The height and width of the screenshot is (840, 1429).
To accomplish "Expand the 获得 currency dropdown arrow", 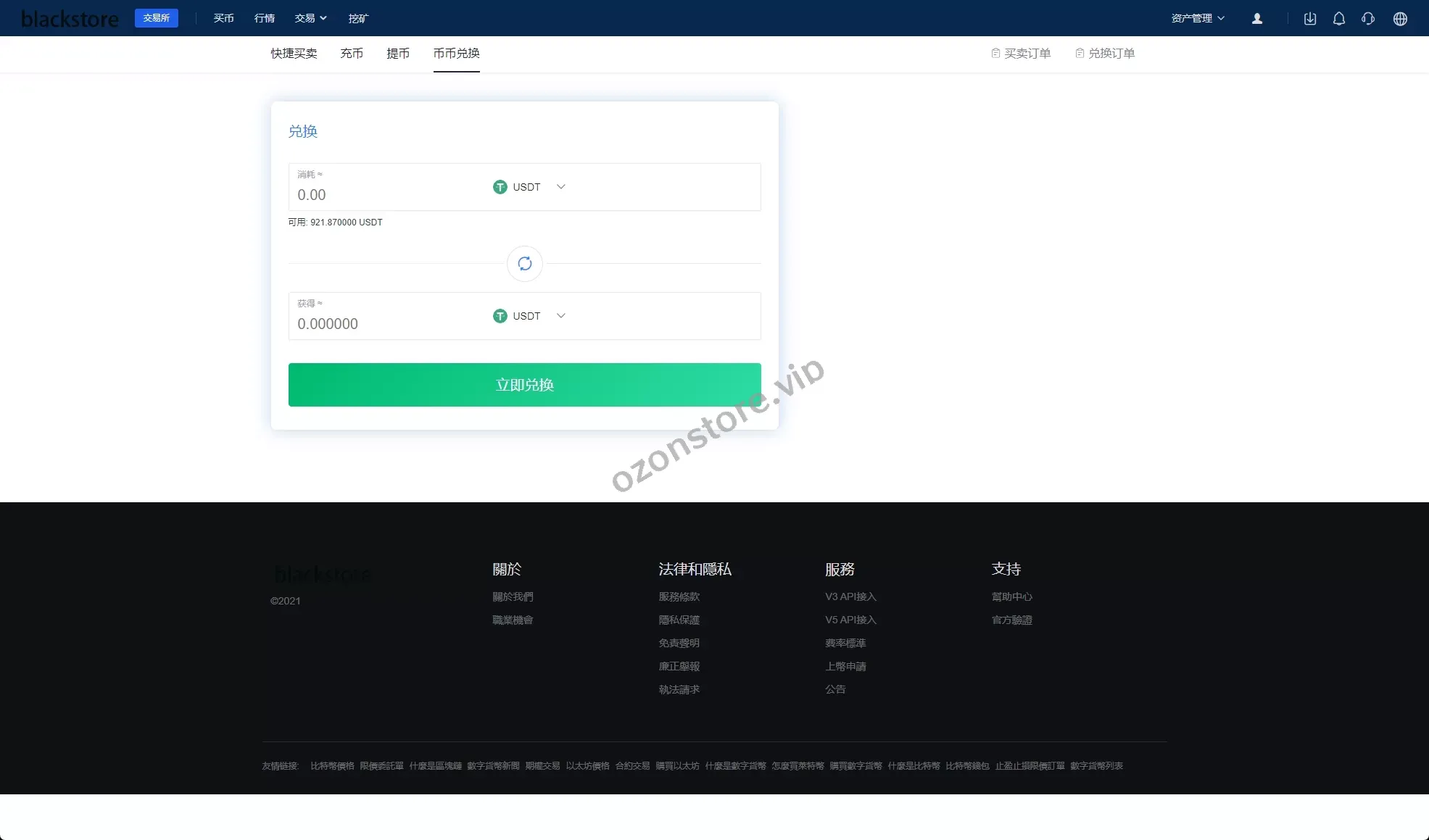I will (x=560, y=316).
